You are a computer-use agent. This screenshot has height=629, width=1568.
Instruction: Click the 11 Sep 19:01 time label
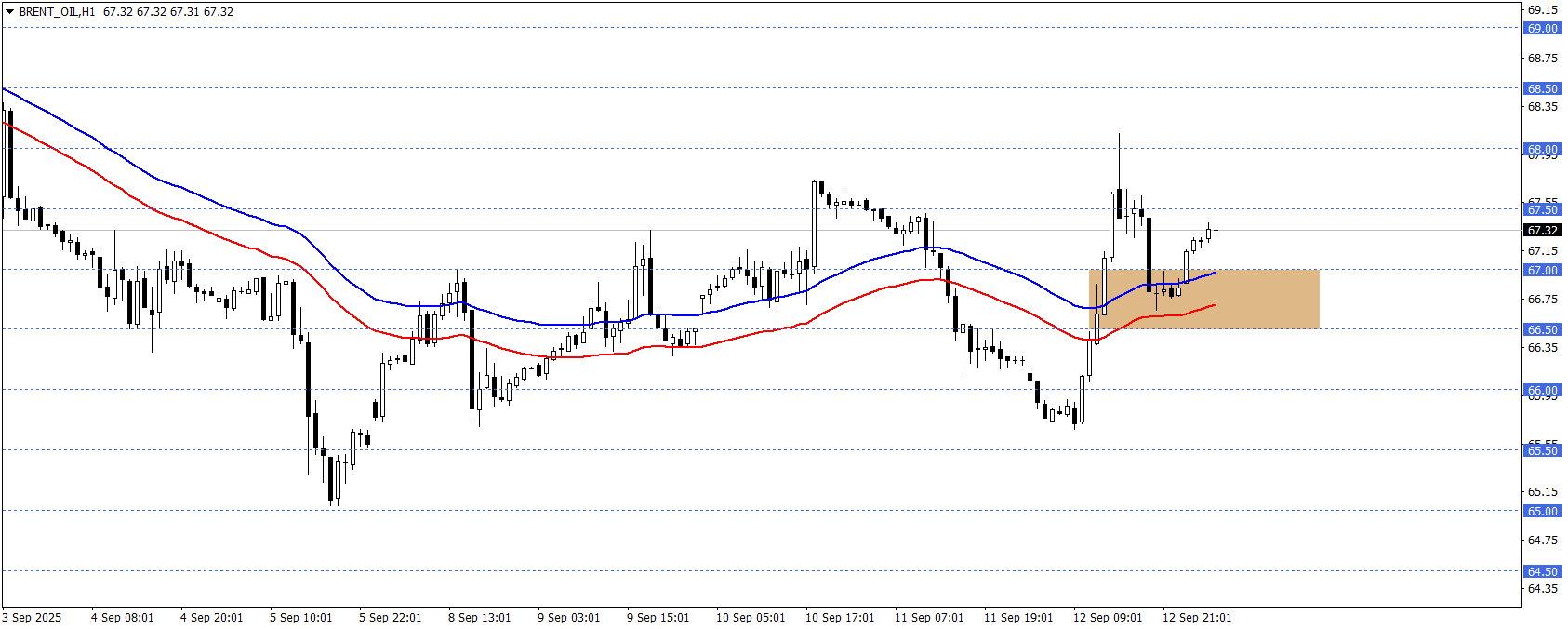1018,617
